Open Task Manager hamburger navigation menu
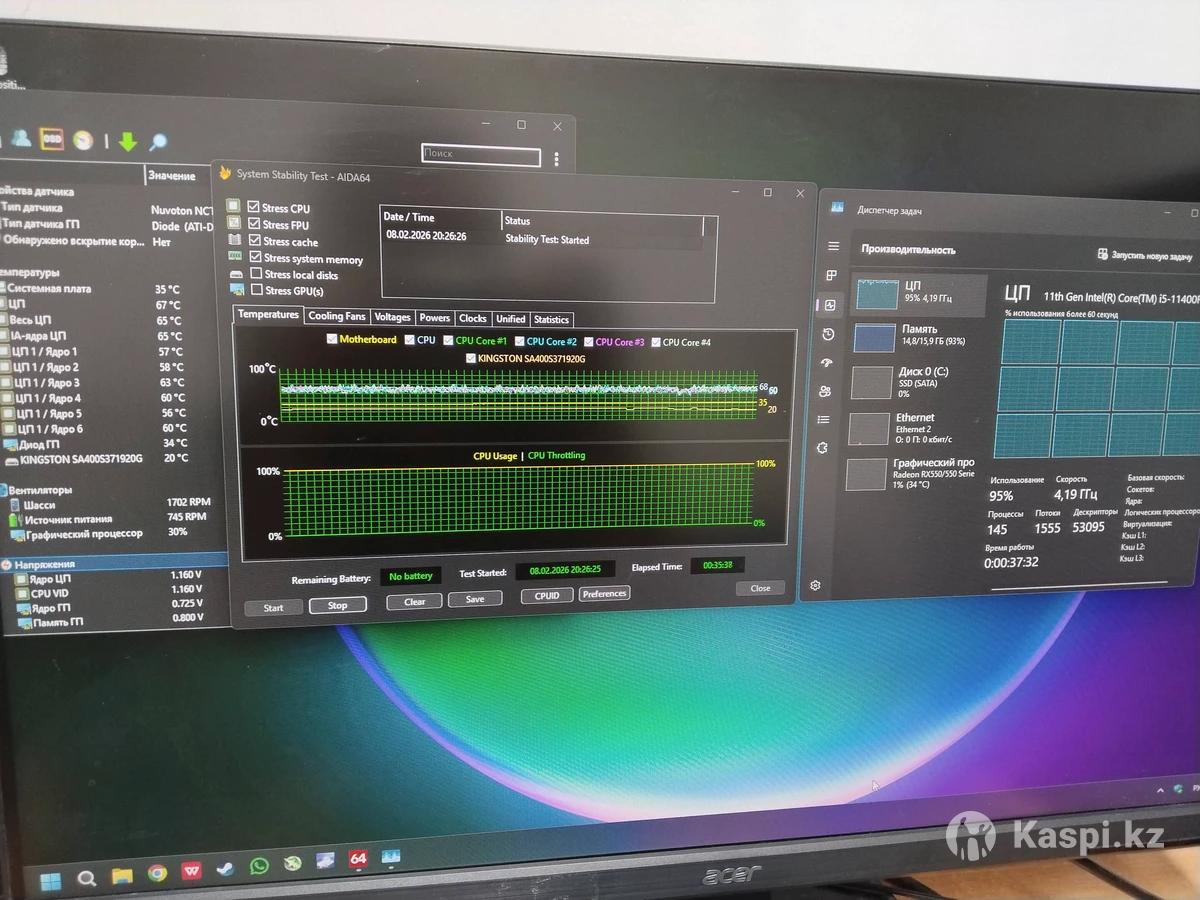This screenshot has width=1200, height=900. (831, 246)
